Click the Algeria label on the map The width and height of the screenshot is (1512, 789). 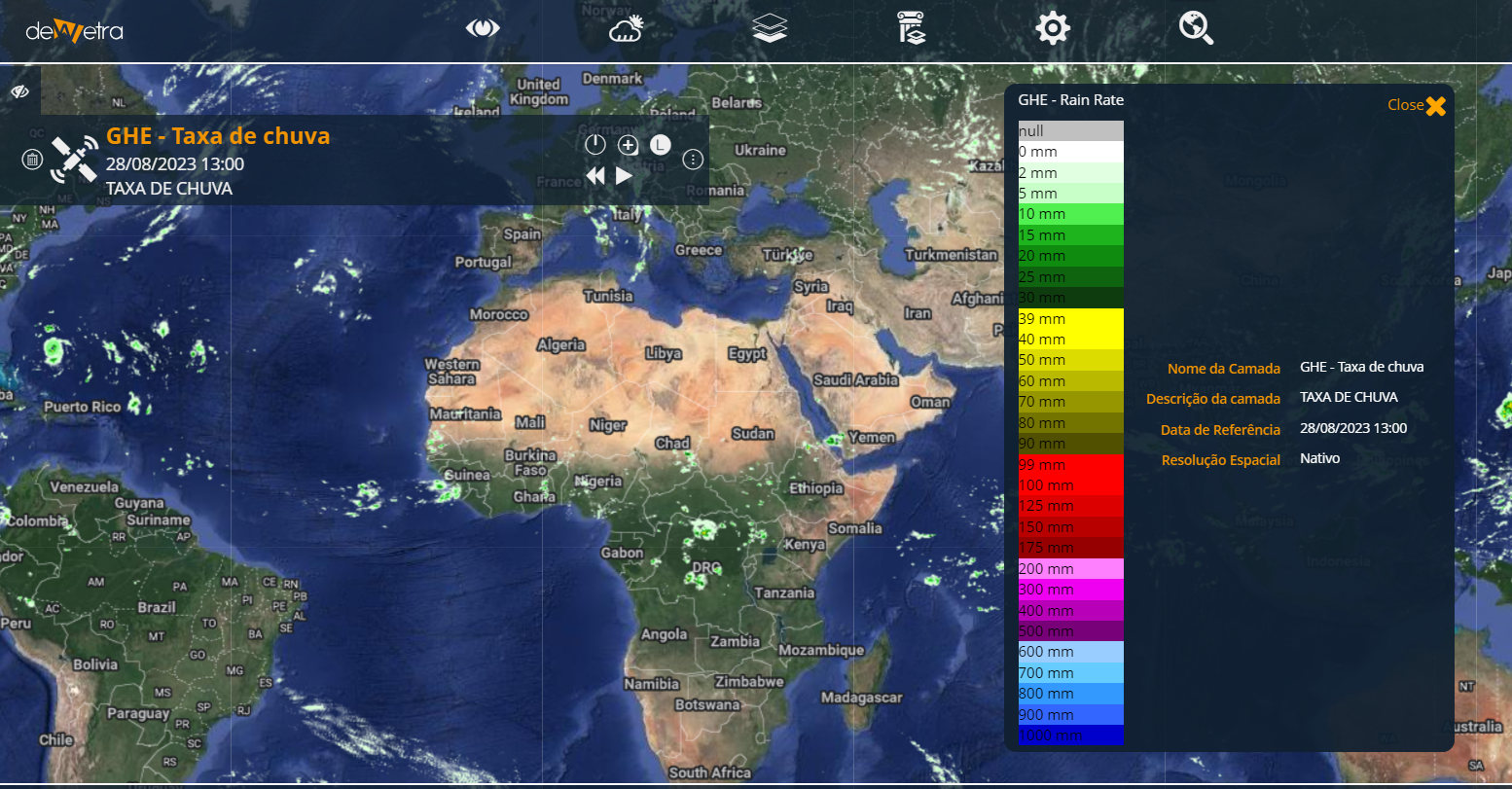[561, 344]
